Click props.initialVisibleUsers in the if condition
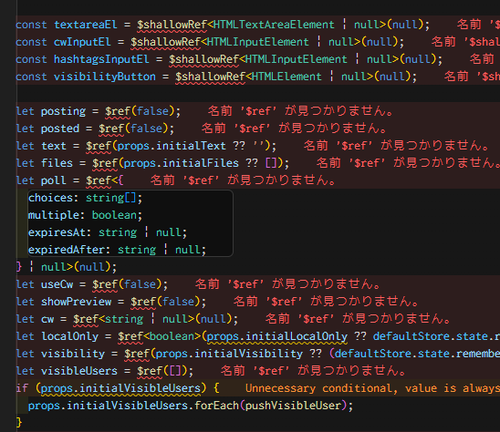Image resolution: width=500 pixels, height=432 pixels. [121, 389]
